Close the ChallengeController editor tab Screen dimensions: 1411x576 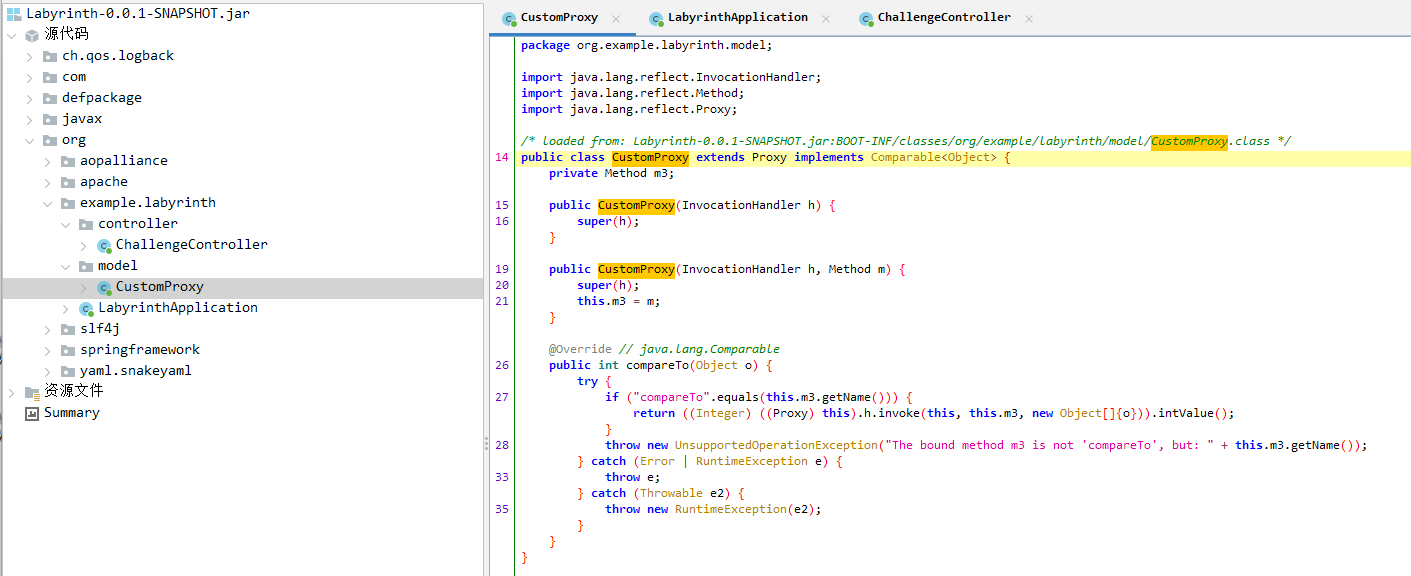[1029, 18]
